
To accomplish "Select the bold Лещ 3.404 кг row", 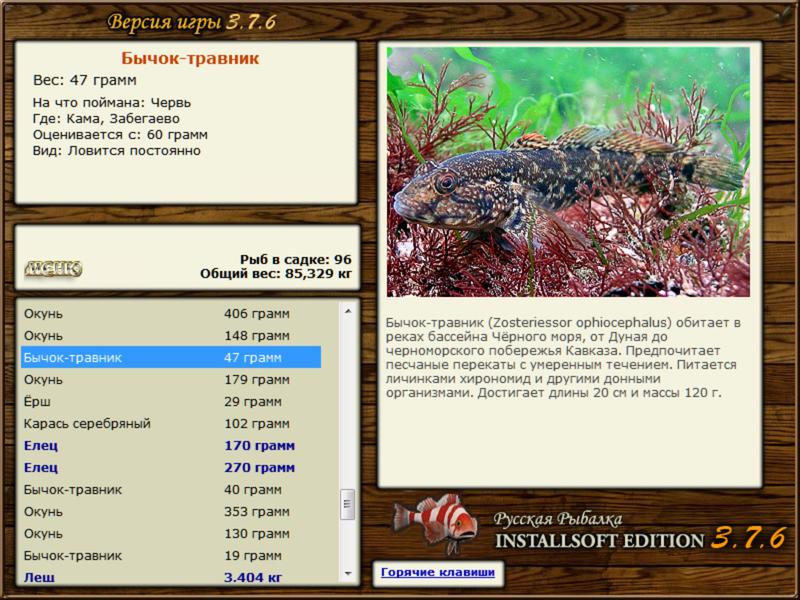I will coord(171,577).
